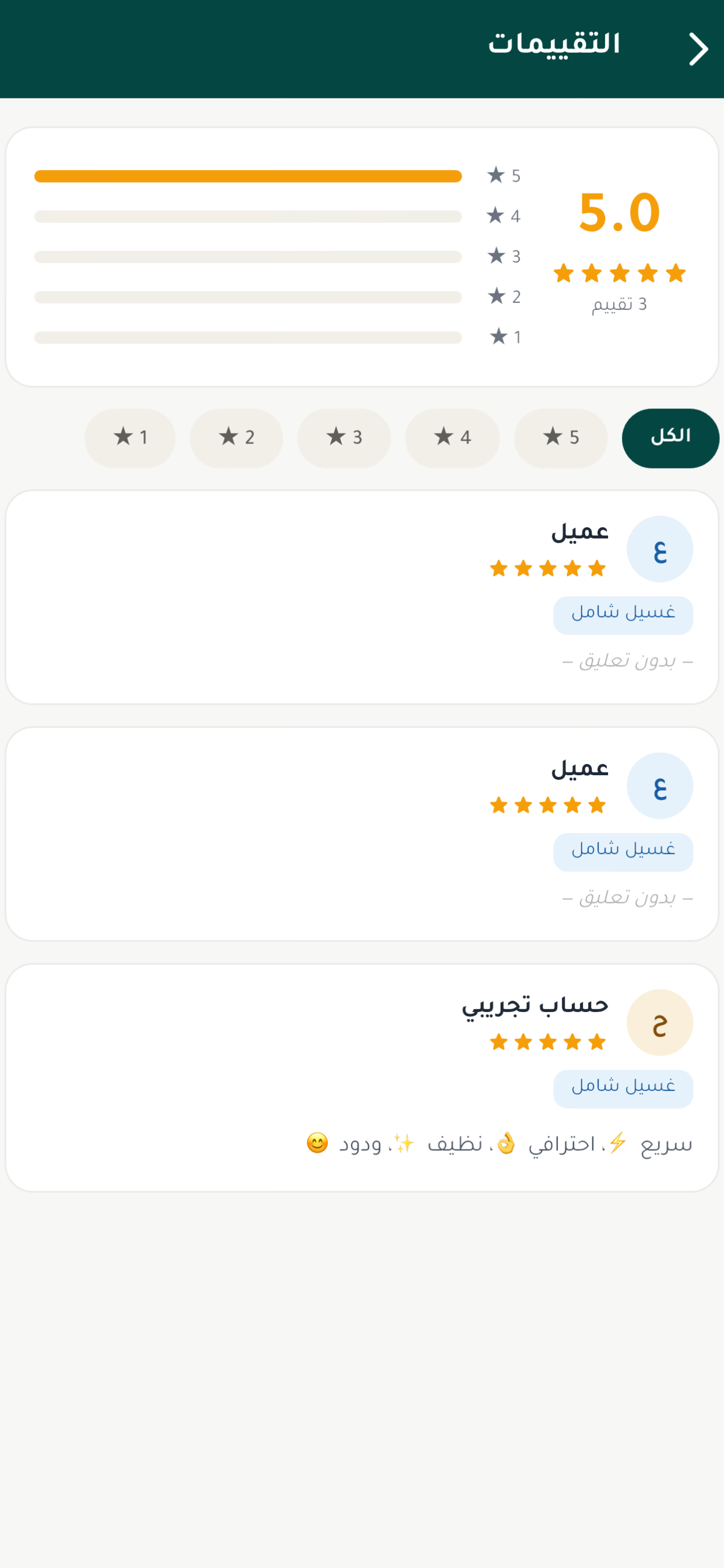
Task: Click star rating of حساب تجريبي review
Action: tap(547, 1042)
